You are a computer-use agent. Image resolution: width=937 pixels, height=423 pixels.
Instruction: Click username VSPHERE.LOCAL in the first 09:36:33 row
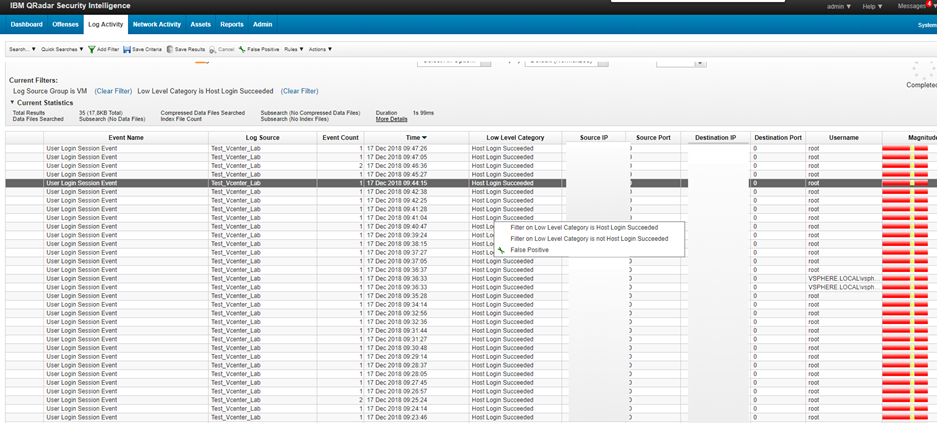pos(843,278)
